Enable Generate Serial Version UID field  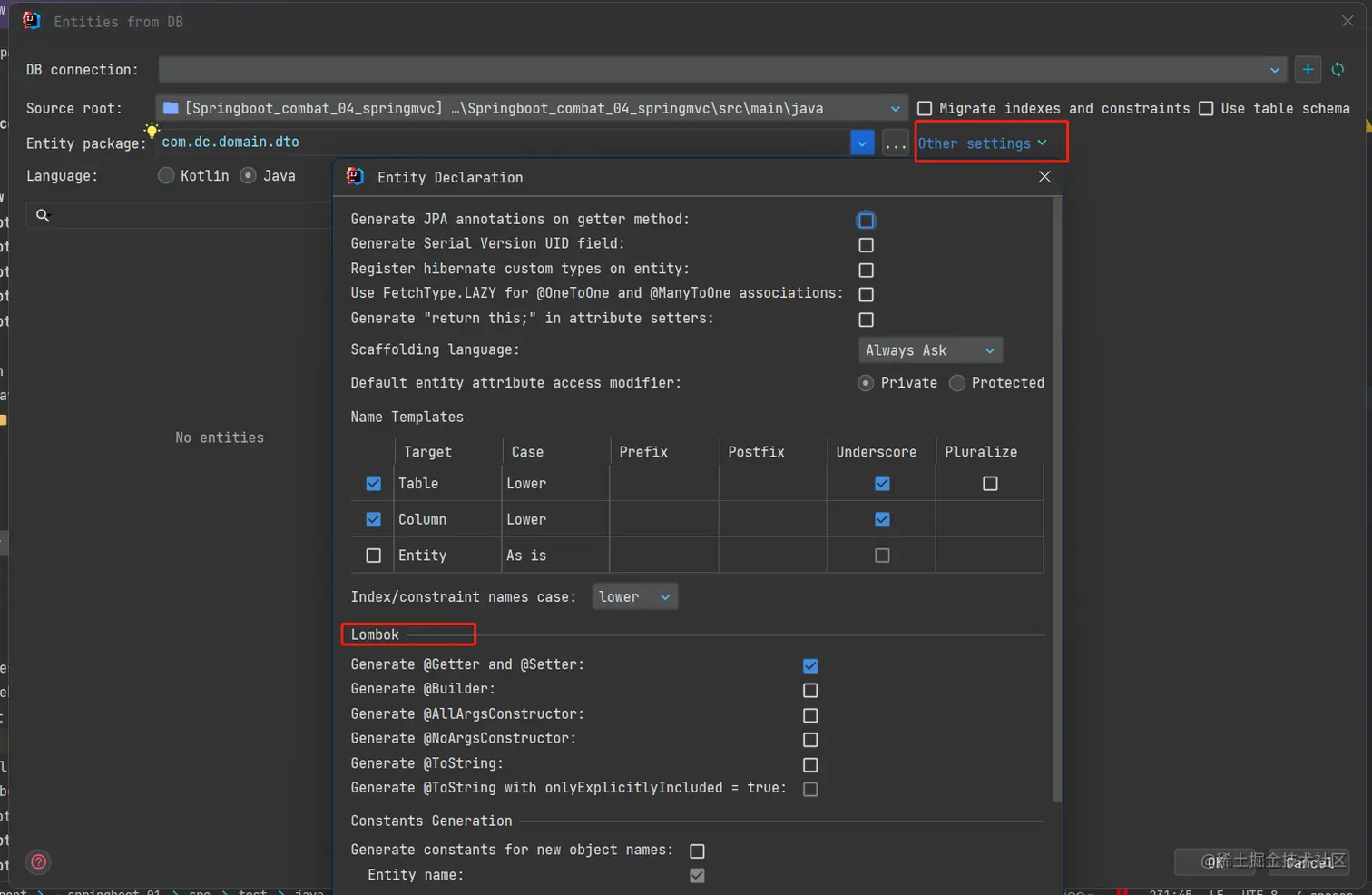pos(866,245)
